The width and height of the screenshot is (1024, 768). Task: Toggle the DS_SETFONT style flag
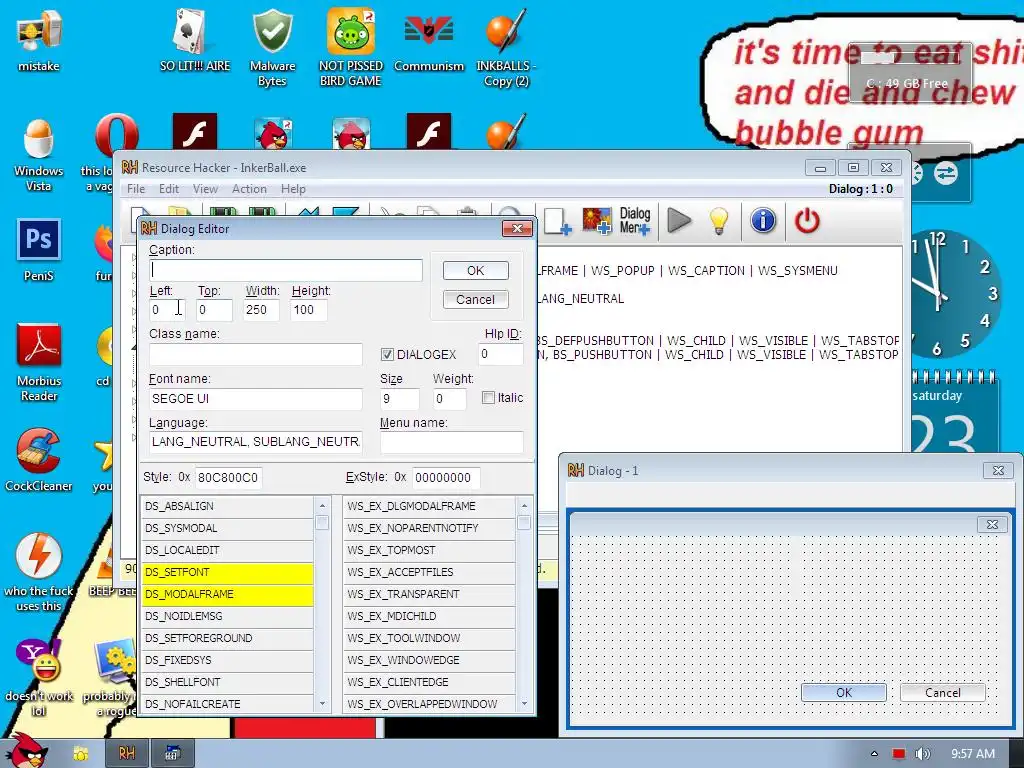tap(227, 572)
